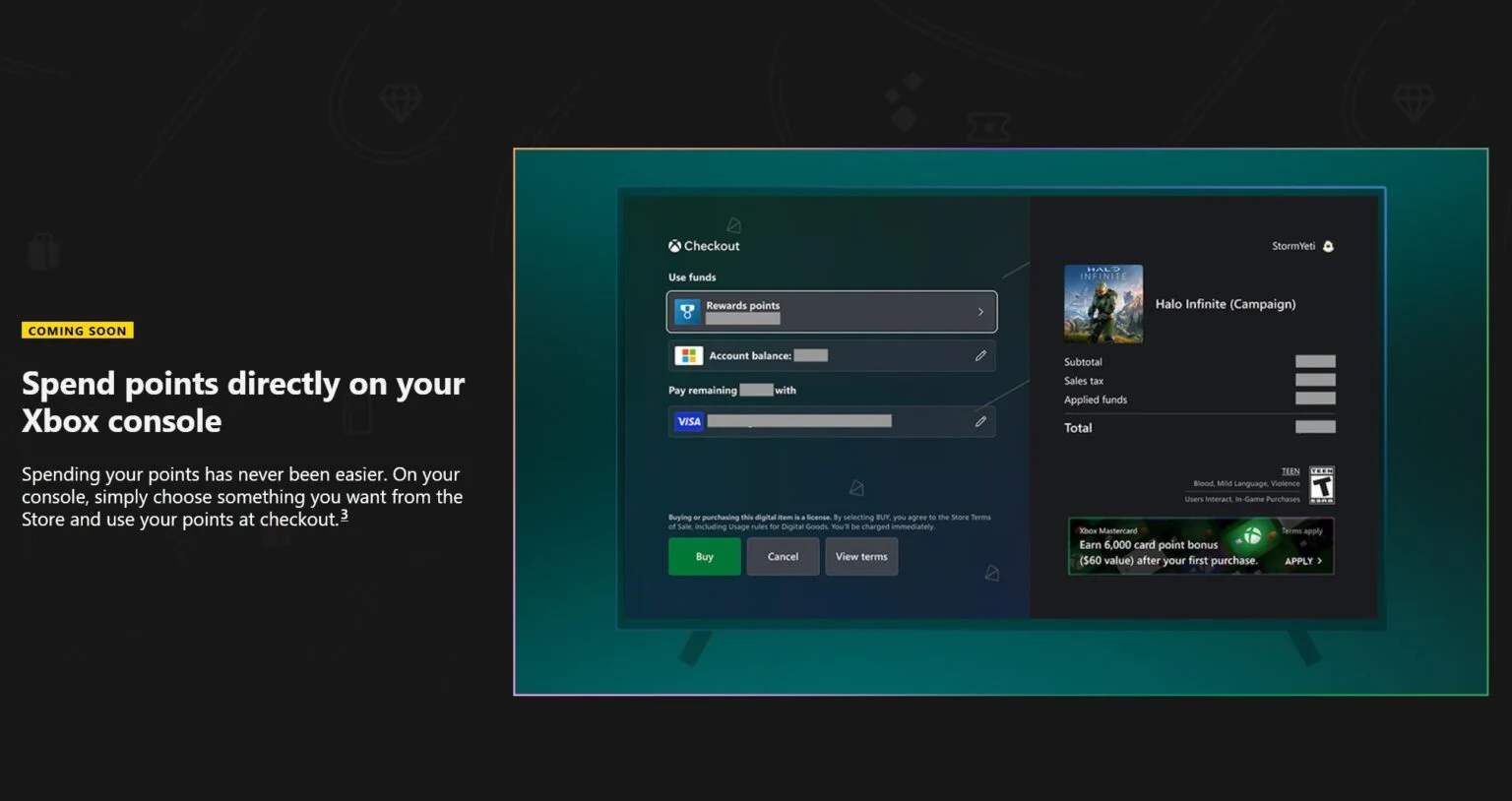
Task: Click the Halo Infinite (Campaign) title
Action: tap(1226, 304)
